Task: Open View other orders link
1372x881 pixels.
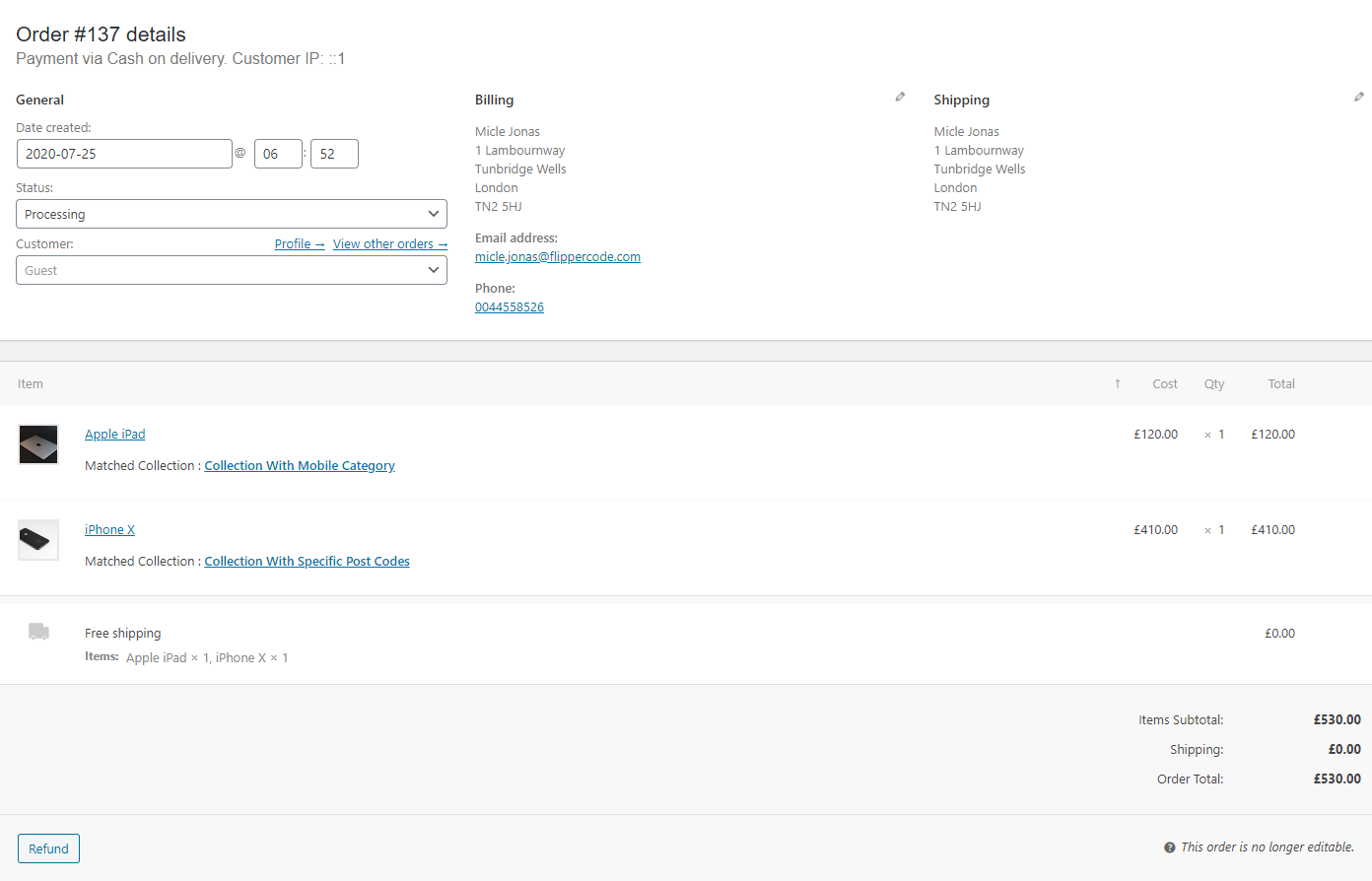Action: click(390, 244)
